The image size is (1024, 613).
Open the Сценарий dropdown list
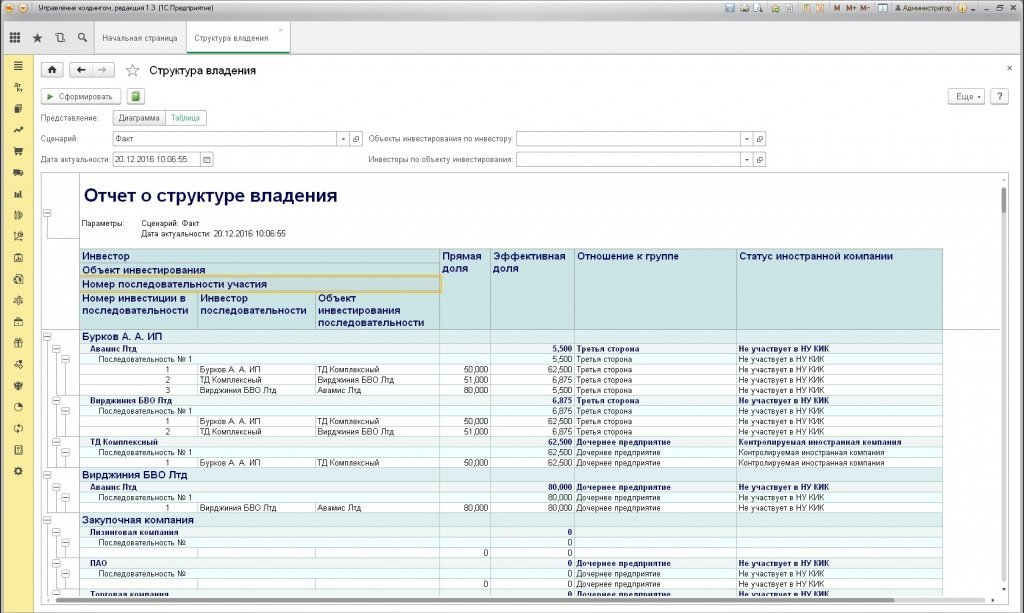(x=343, y=139)
